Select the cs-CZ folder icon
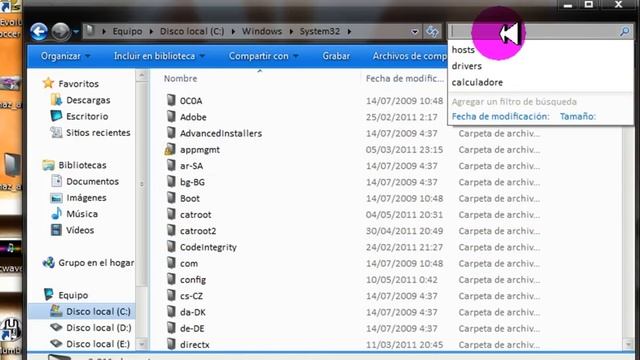This screenshot has width=640, height=360. click(x=171, y=296)
